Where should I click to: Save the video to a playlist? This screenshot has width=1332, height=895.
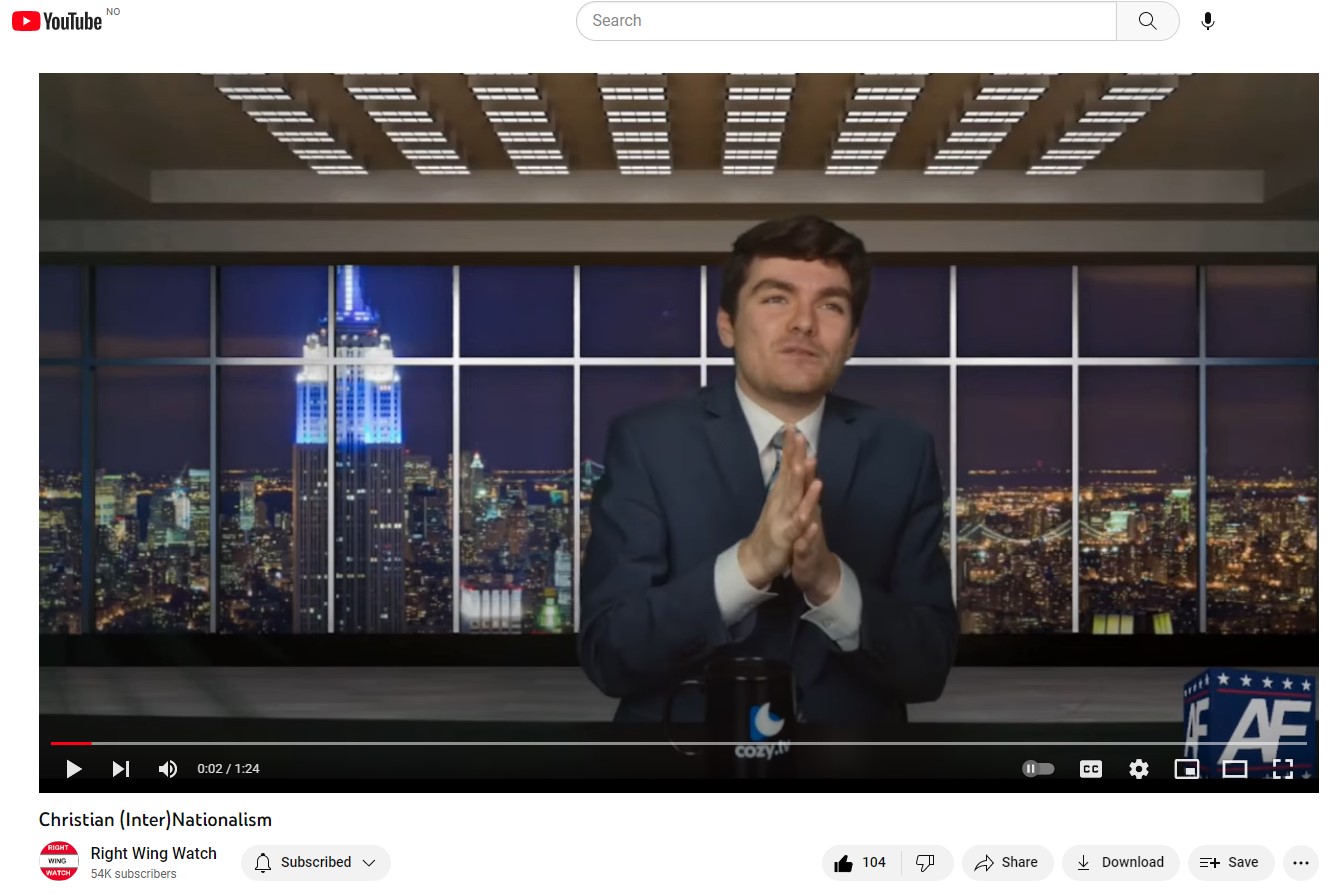click(x=1230, y=862)
